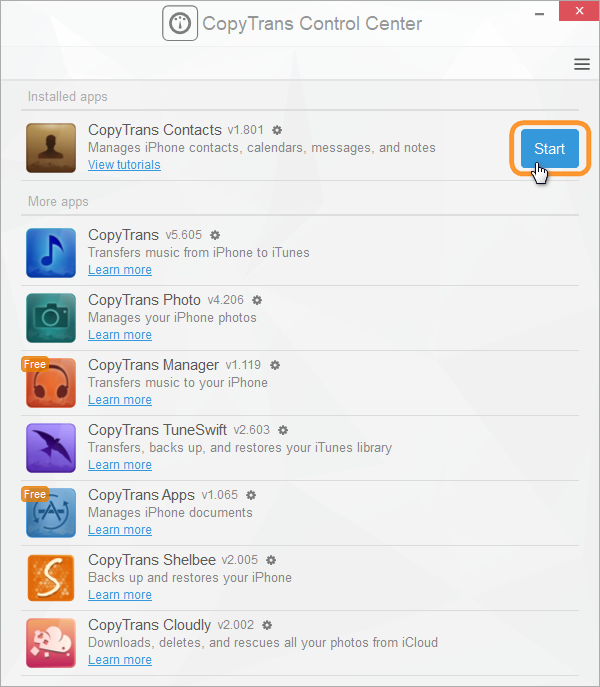Image resolution: width=600 pixels, height=687 pixels.
Task: Close the Control Center window
Action: pos(579,11)
